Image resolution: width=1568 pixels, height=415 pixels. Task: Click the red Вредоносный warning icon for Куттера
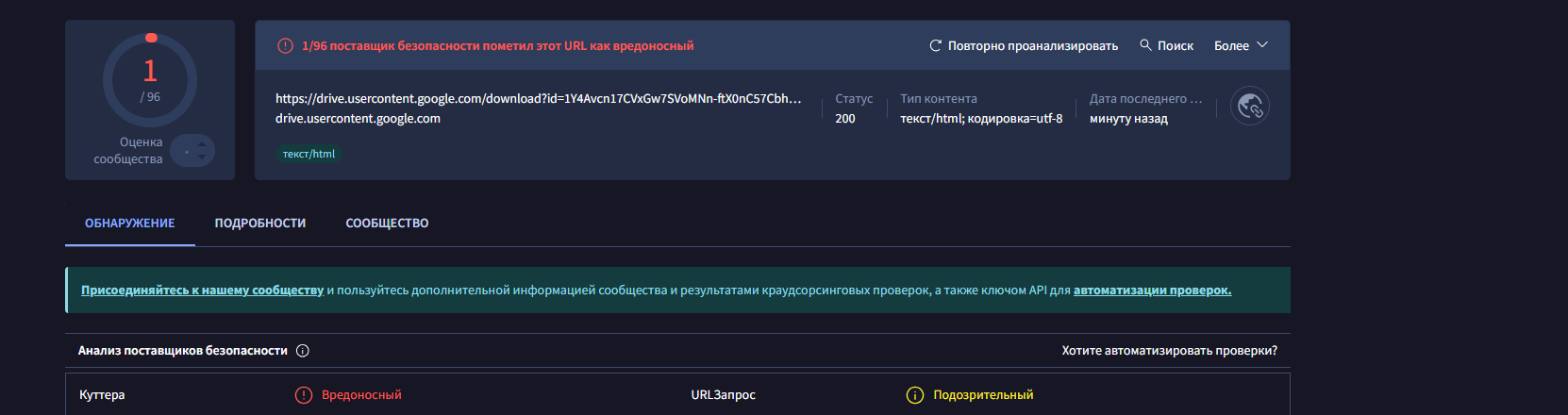(x=304, y=395)
